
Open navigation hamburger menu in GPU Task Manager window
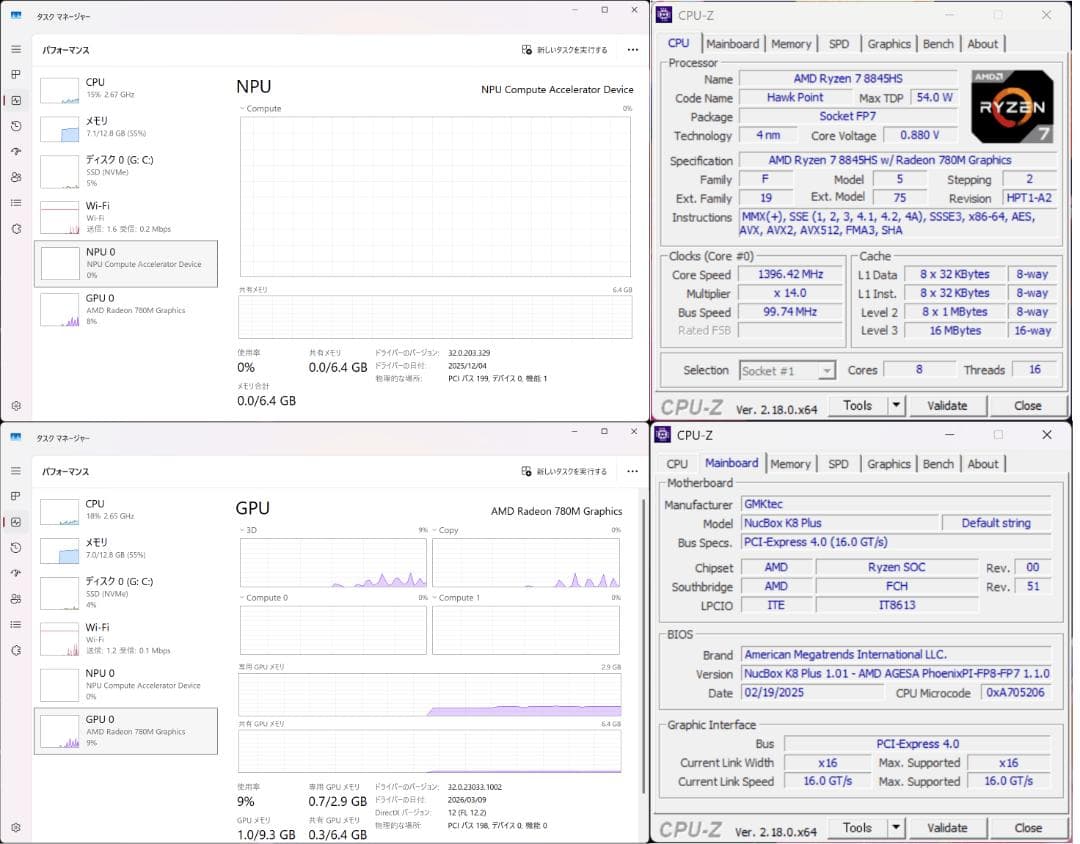click(x=16, y=471)
